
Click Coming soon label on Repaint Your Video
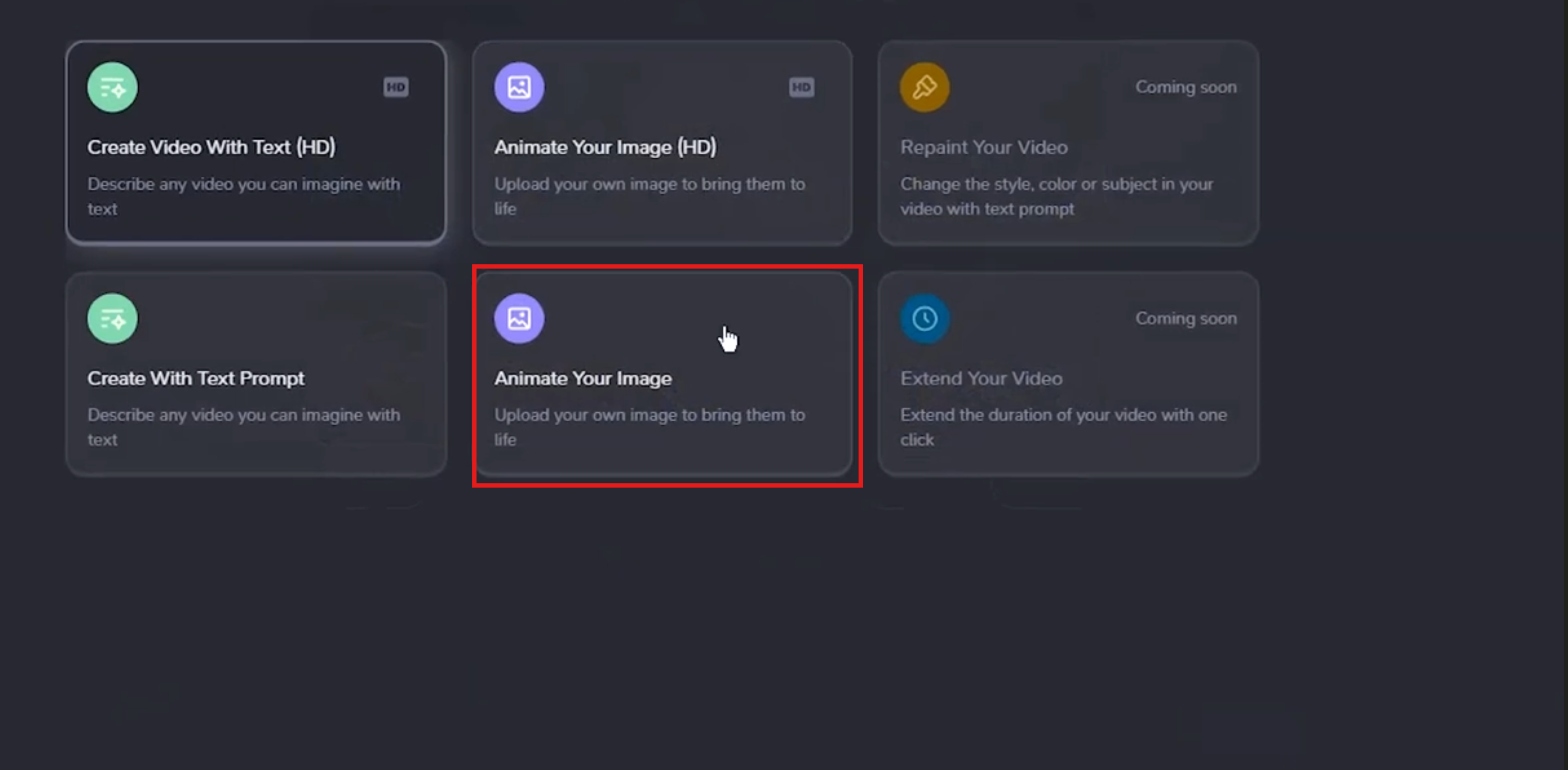1186,87
